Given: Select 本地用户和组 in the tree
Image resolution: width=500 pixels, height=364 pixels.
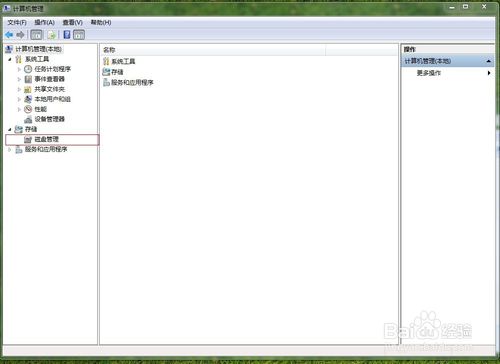Looking at the screenshot, I should pyautogui.click(x=53, y=99).
